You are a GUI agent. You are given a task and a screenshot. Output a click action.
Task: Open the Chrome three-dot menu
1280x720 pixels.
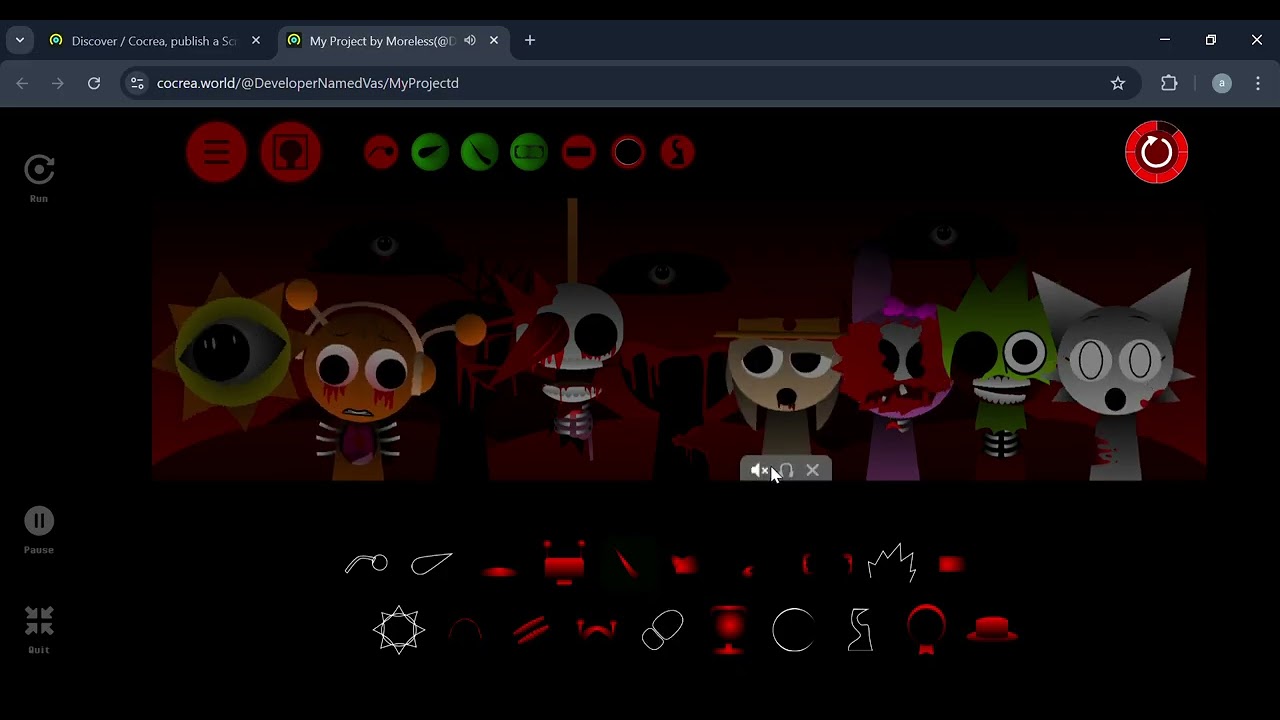[1258, 84]
